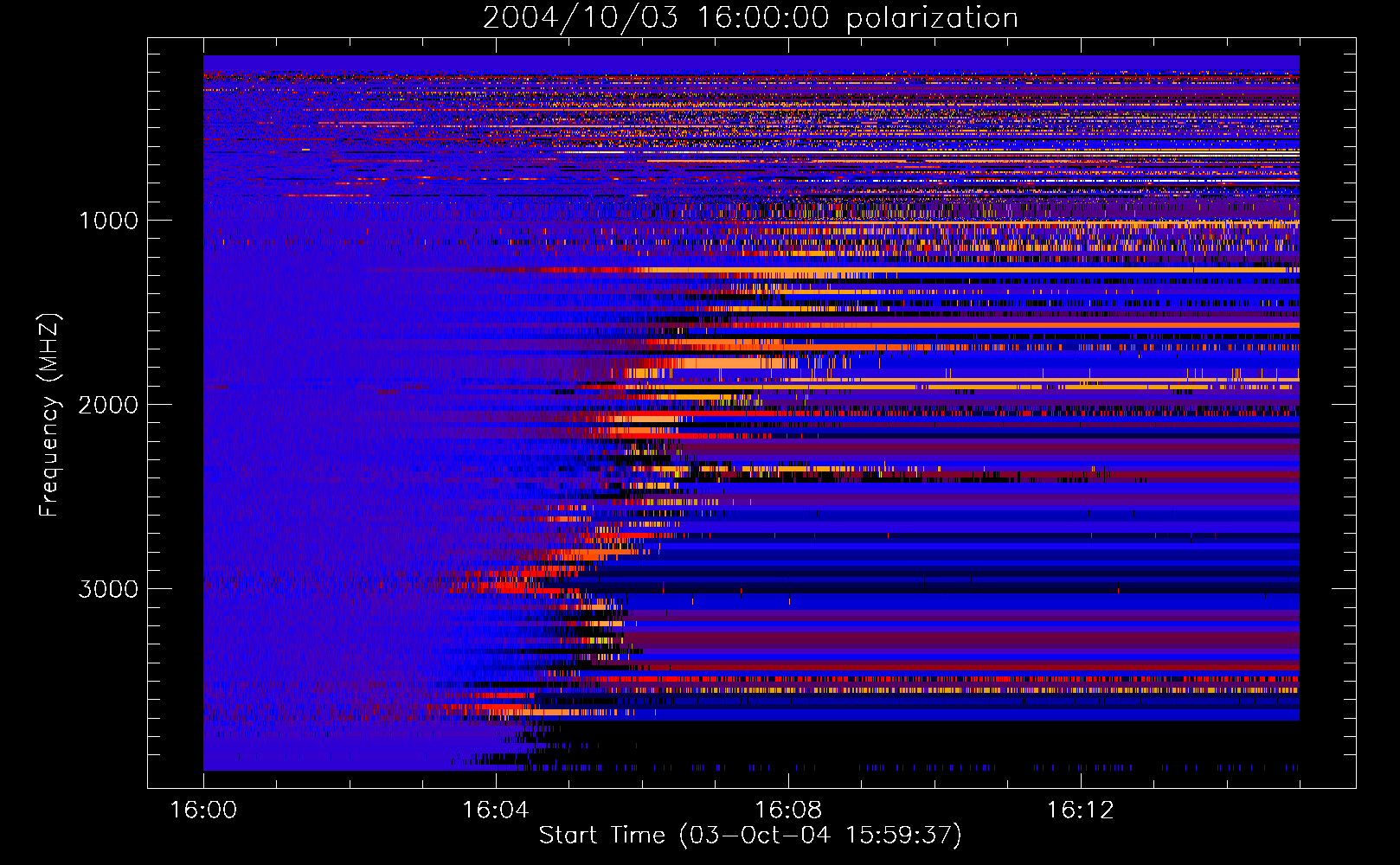The width and height of the screenshot is (1400, 865).
Task: Click the "16:00" time tick label
Action: coord(203,811)
